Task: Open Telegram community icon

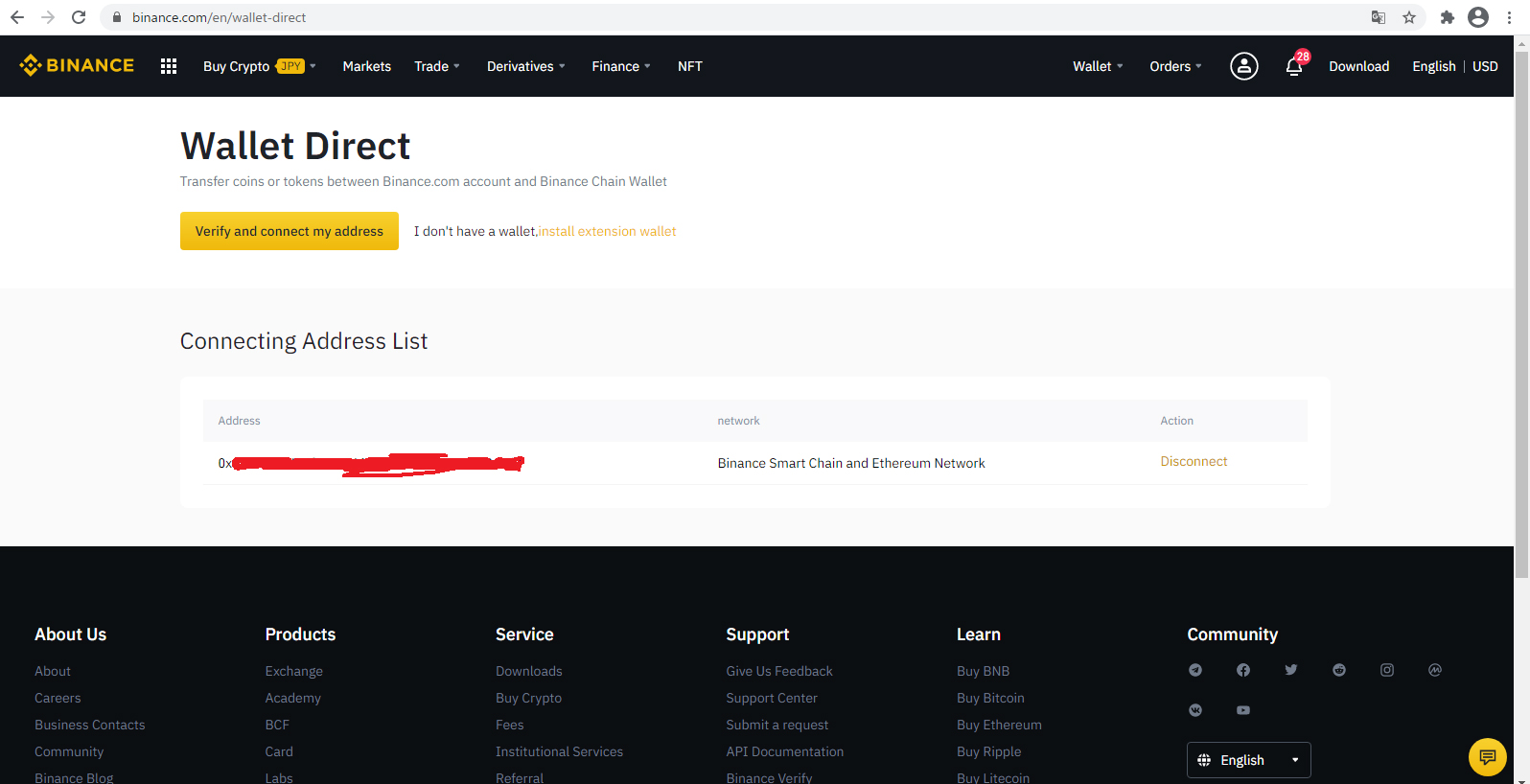Action: click(x=1195, y=670)
